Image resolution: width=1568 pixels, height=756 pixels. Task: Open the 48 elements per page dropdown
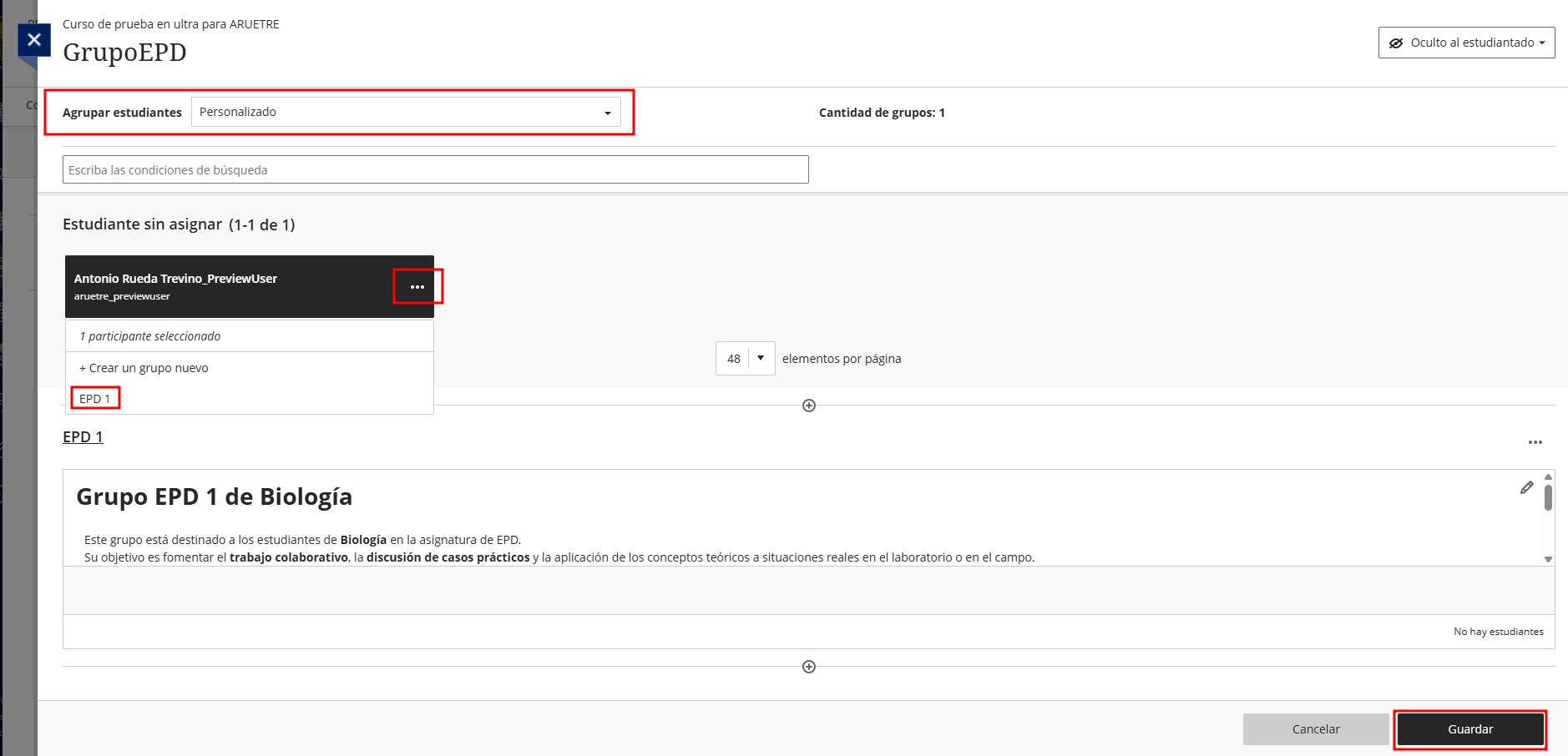(x=745, y=359)
